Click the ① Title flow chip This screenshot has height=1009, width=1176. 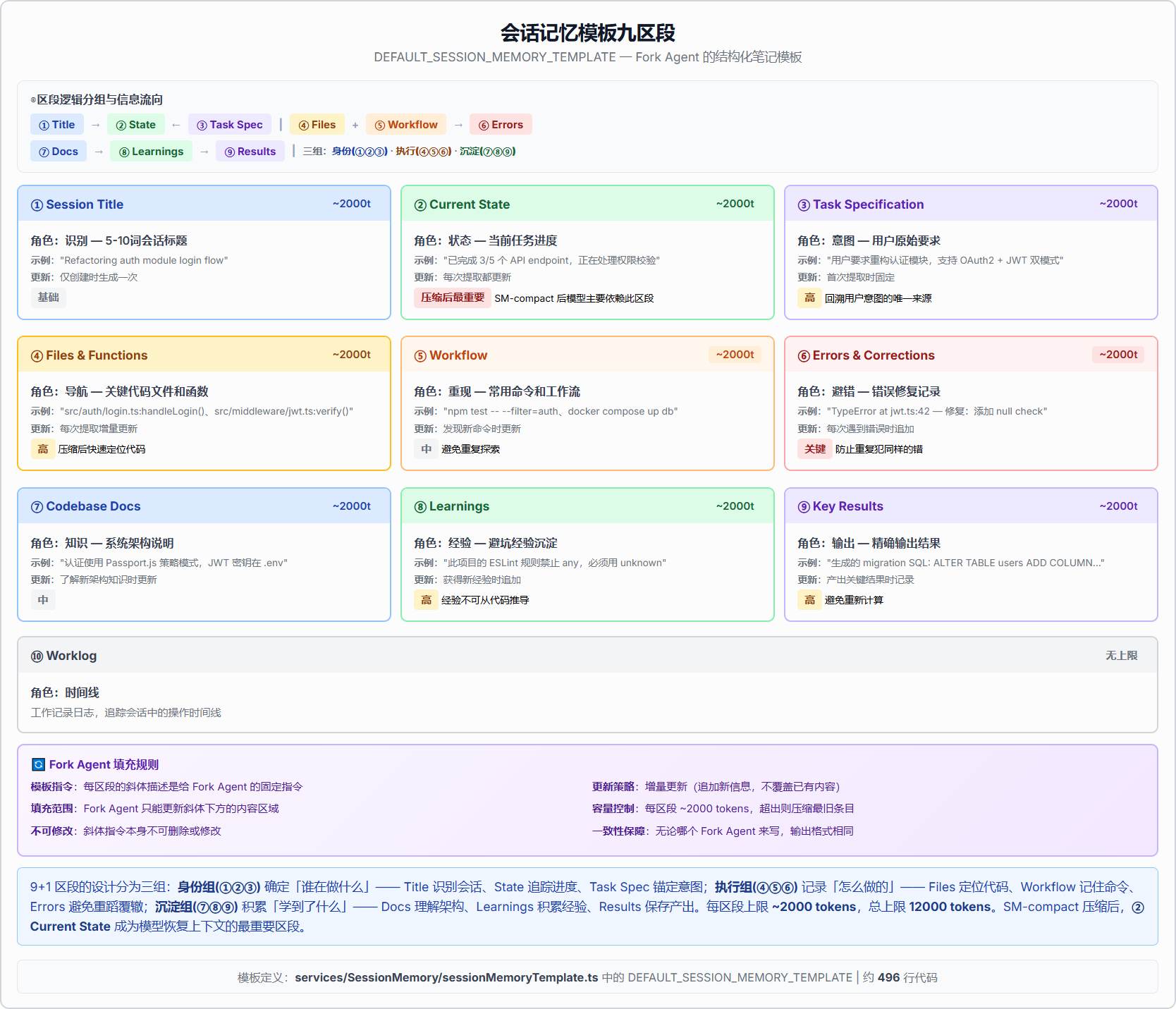[57, 125]
